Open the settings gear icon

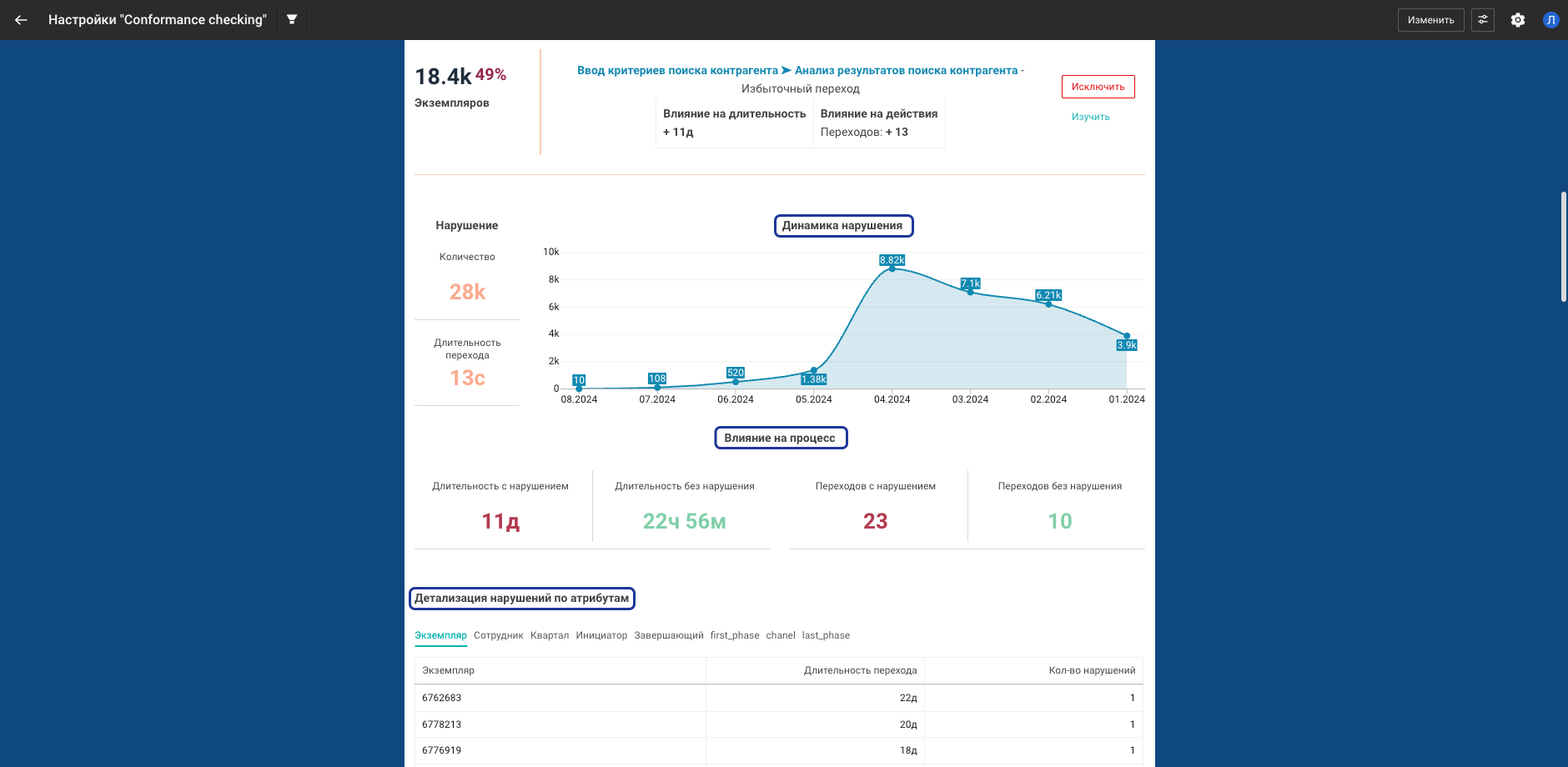[x=1518, y=20]
